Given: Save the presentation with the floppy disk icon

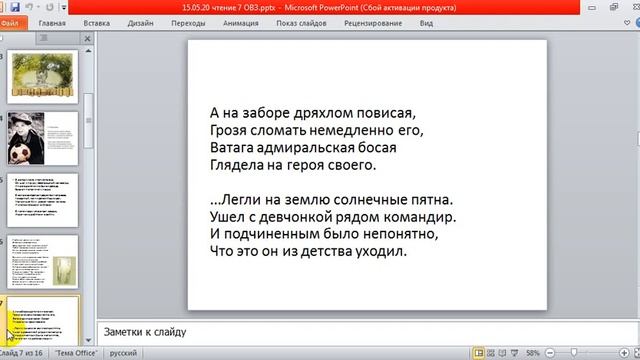Looking at the screenshot, I should pyautogui.click(x=15, y=7).
